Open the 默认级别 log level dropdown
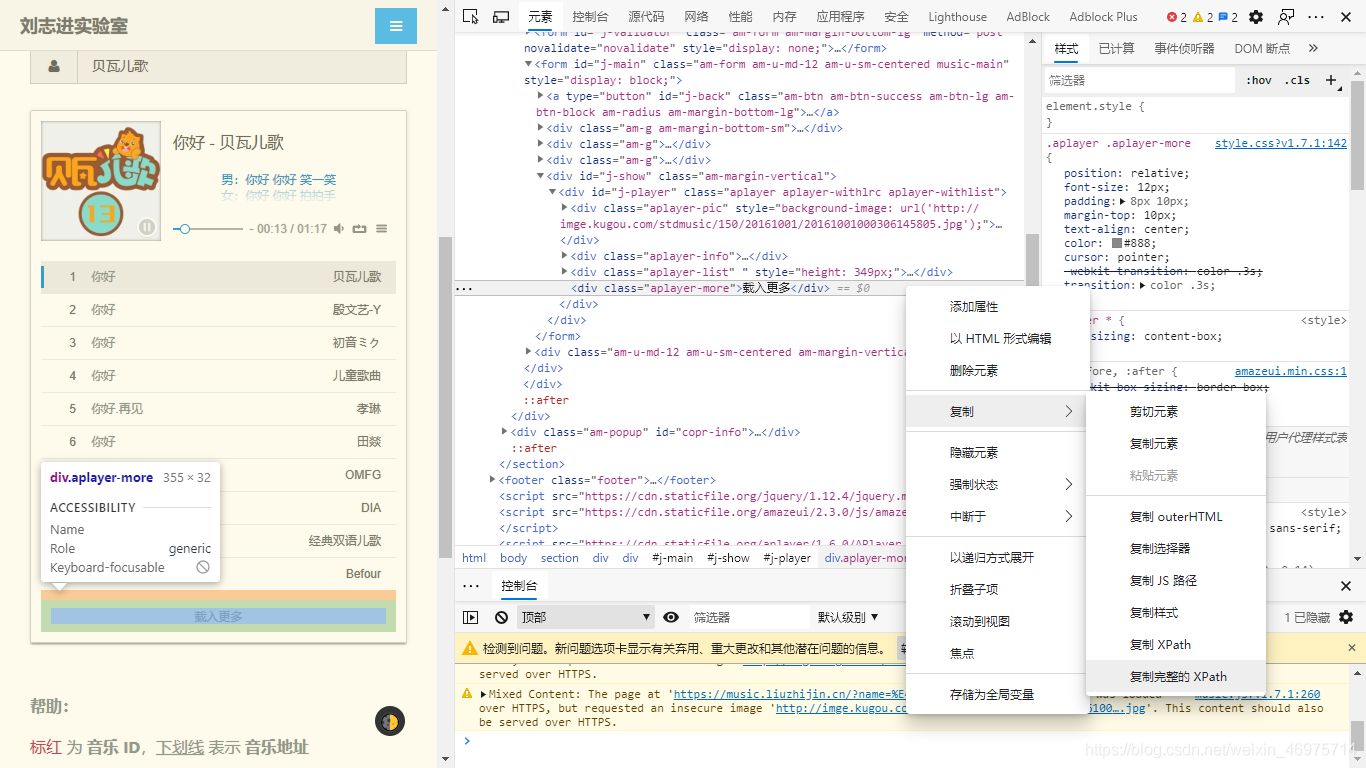 pyautogui.click(x=848, y=617)
